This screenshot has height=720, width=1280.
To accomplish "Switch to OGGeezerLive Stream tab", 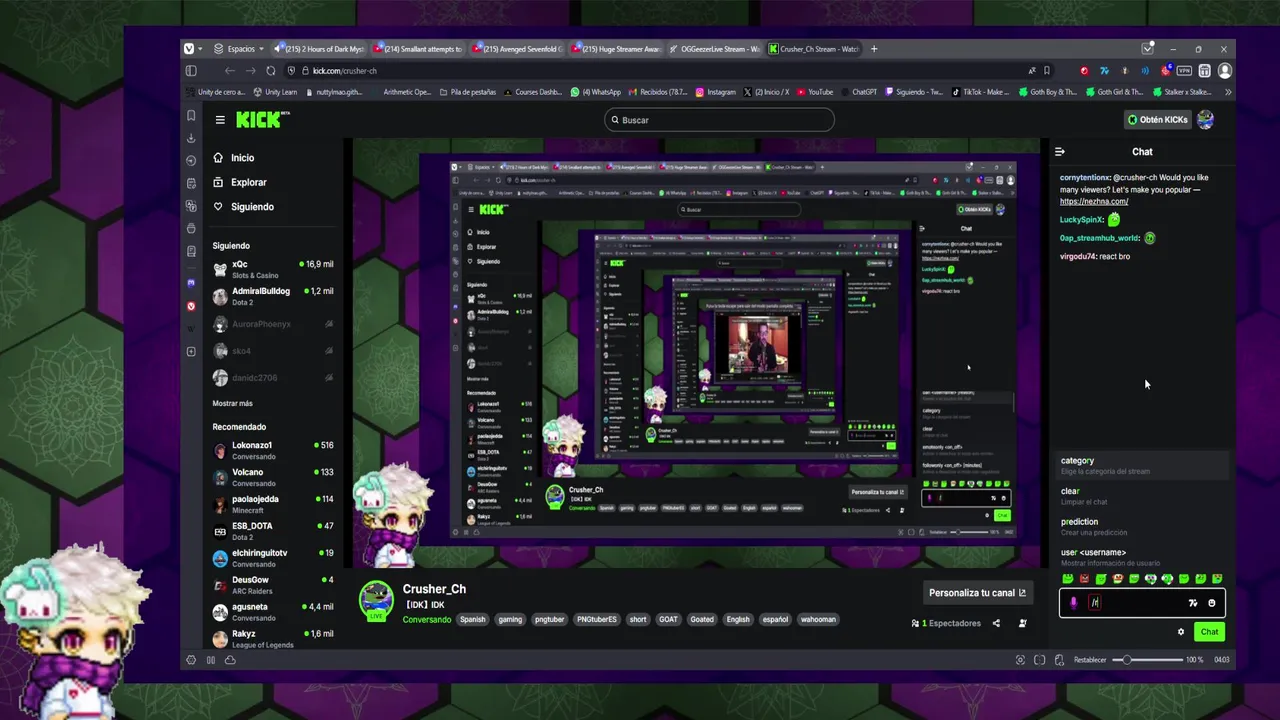I will (715, 49).
